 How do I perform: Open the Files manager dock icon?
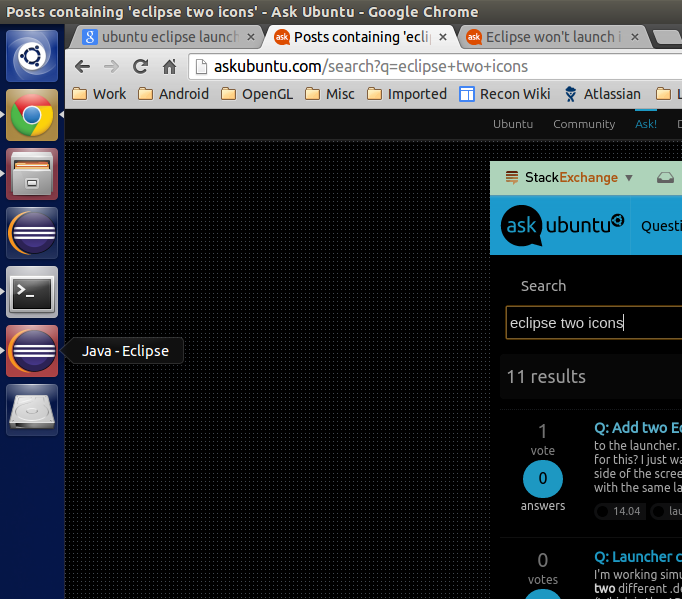pyautogui.click(x=32, y=174)
